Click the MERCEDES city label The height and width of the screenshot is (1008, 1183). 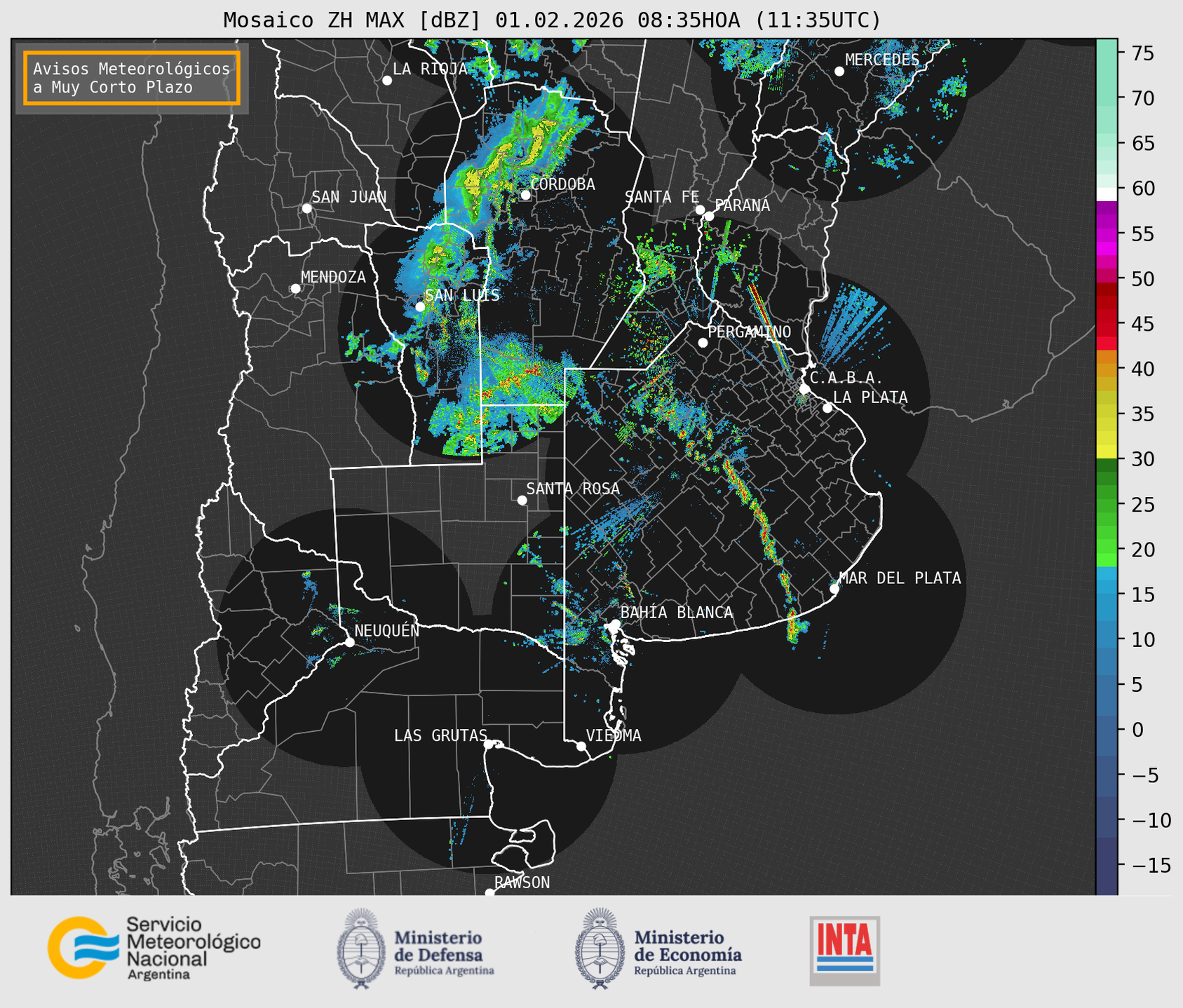coord(881,60)
